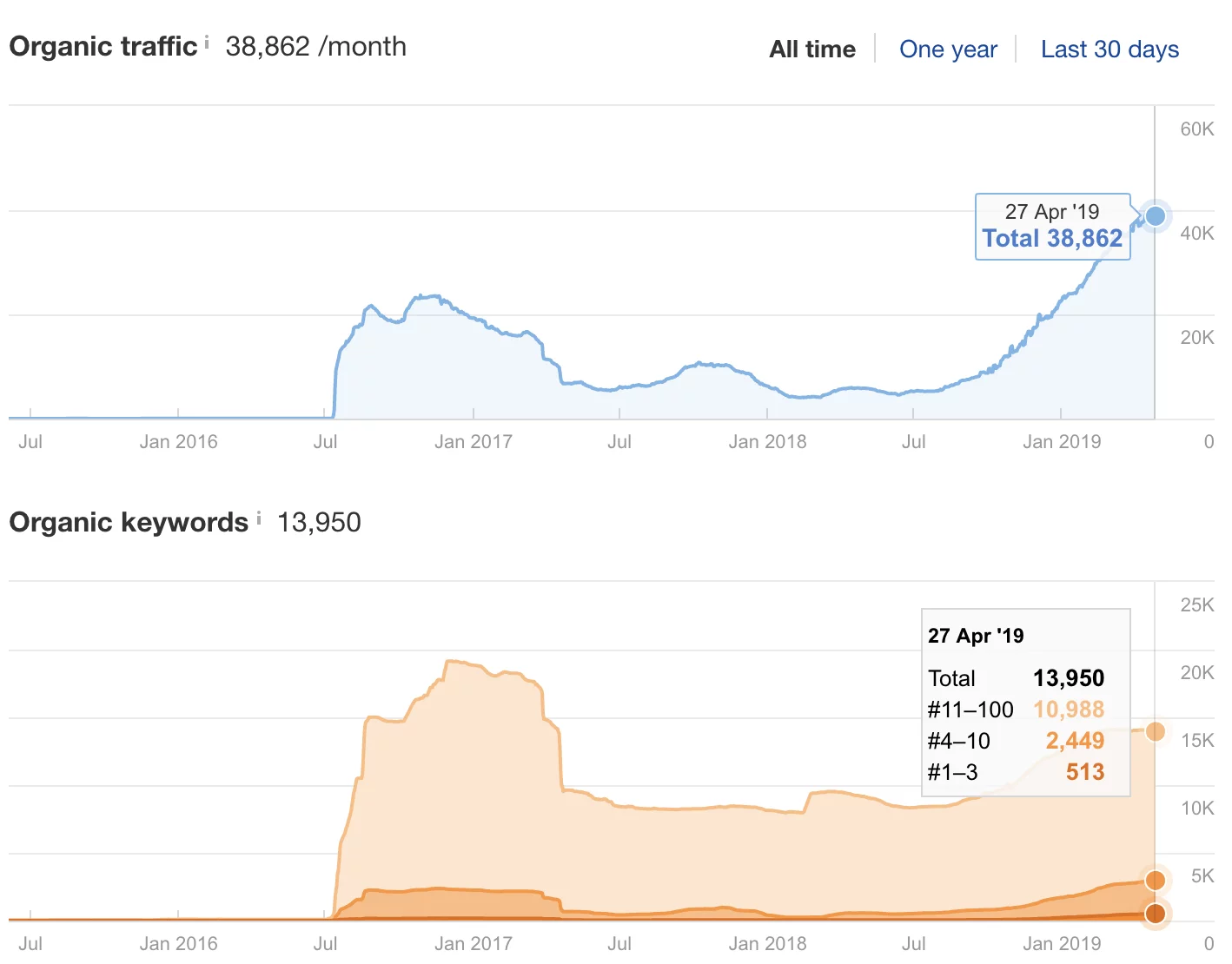Click Jan 2017 on the traffic chart axis
This screenshot has width=1232, height=964.
tap(473, 441)
